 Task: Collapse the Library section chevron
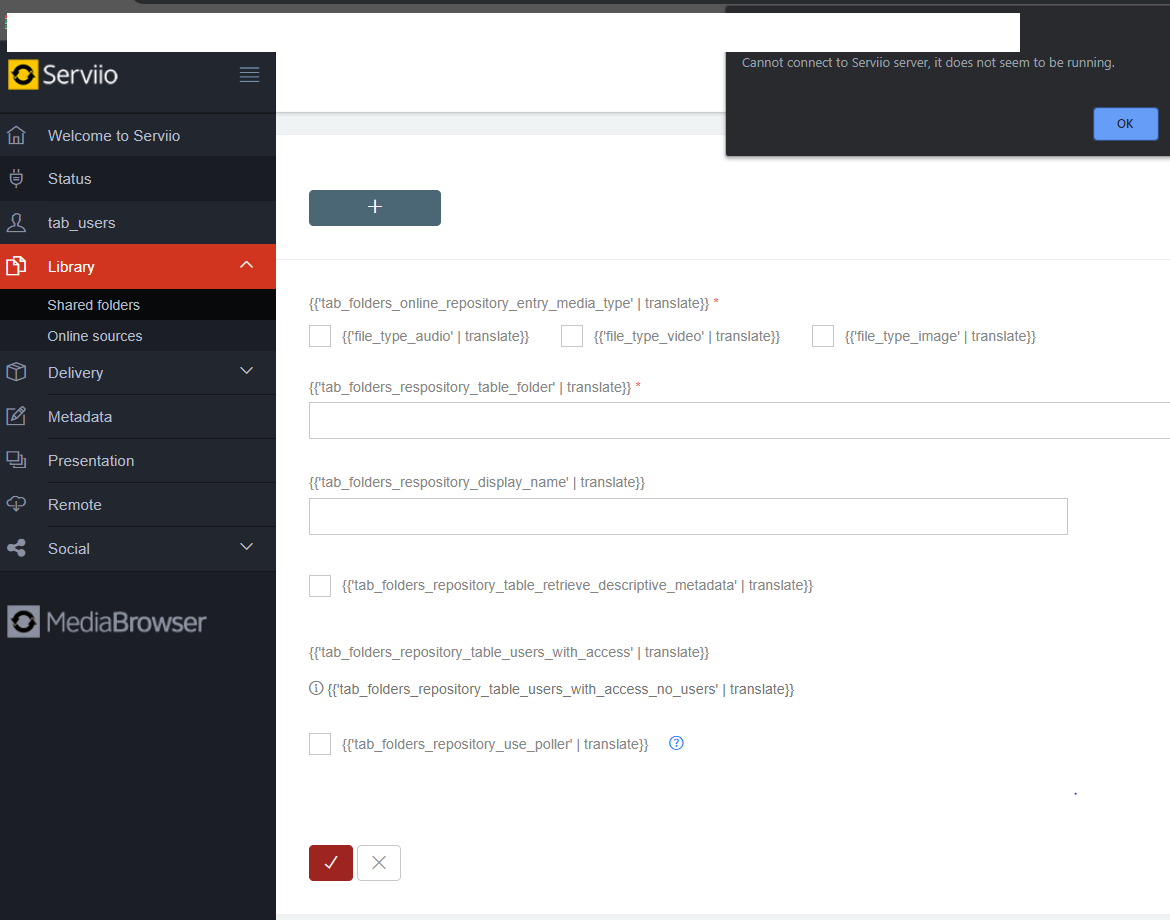pos(247,265)
